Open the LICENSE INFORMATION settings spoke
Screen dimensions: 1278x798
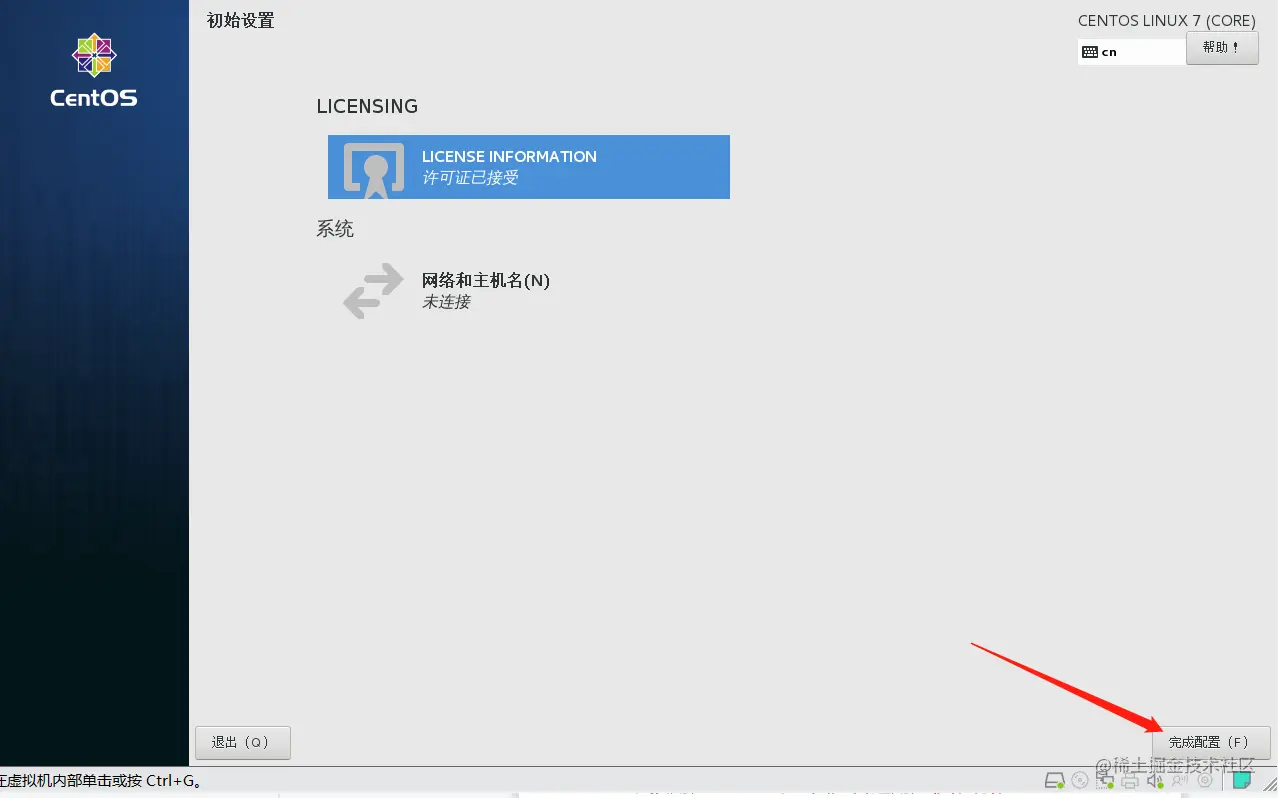[528, 167]
